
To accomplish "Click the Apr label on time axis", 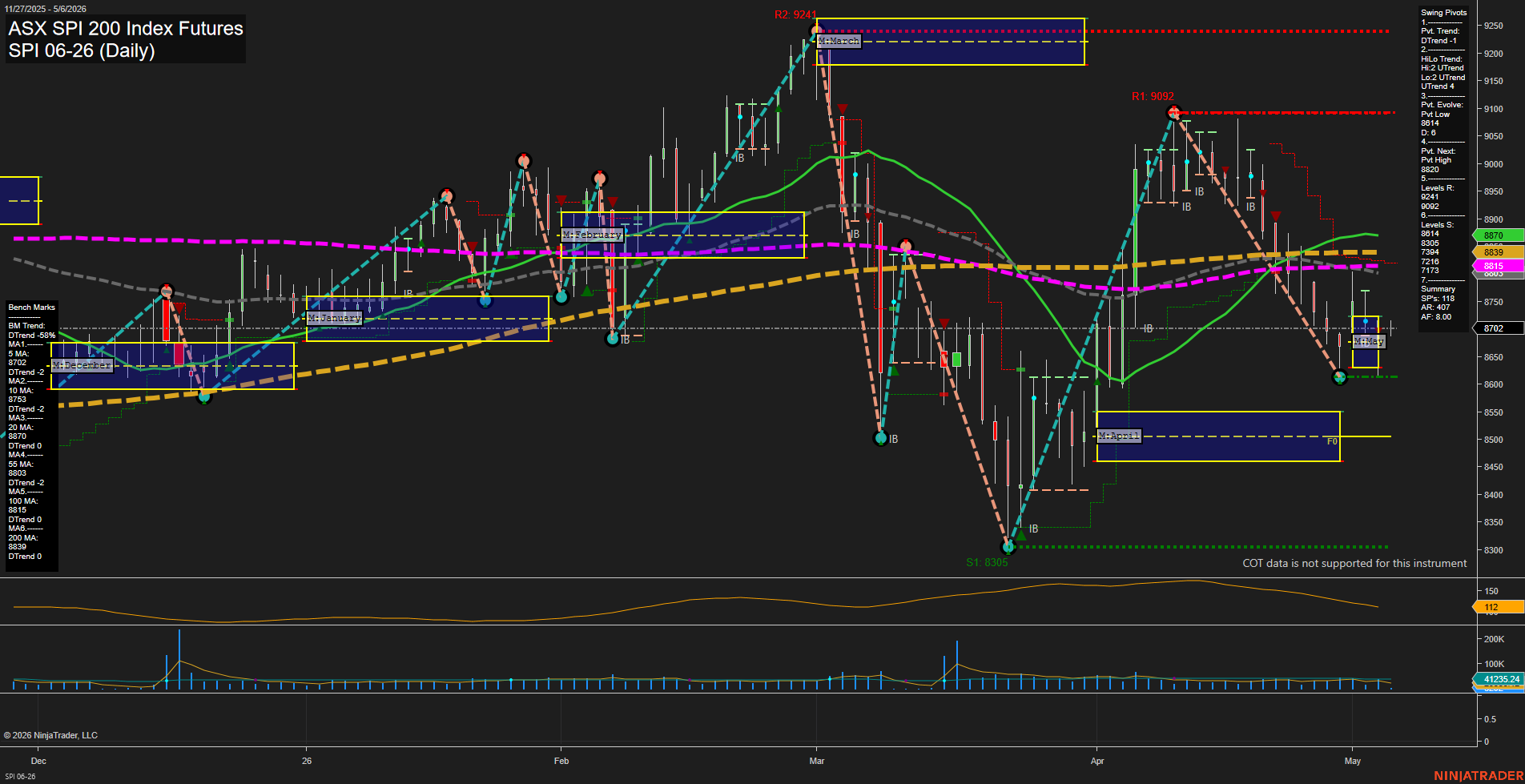I will (1097, 761).
